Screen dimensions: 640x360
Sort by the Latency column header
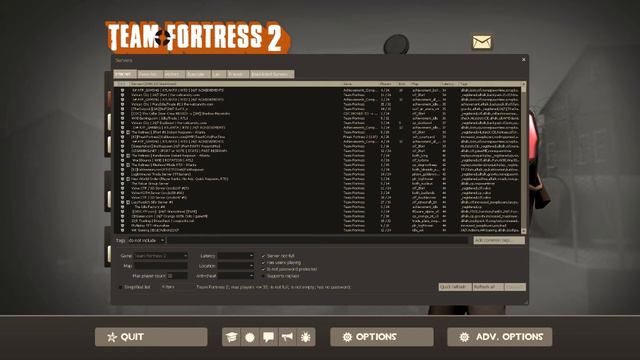[x=449, y=84]
